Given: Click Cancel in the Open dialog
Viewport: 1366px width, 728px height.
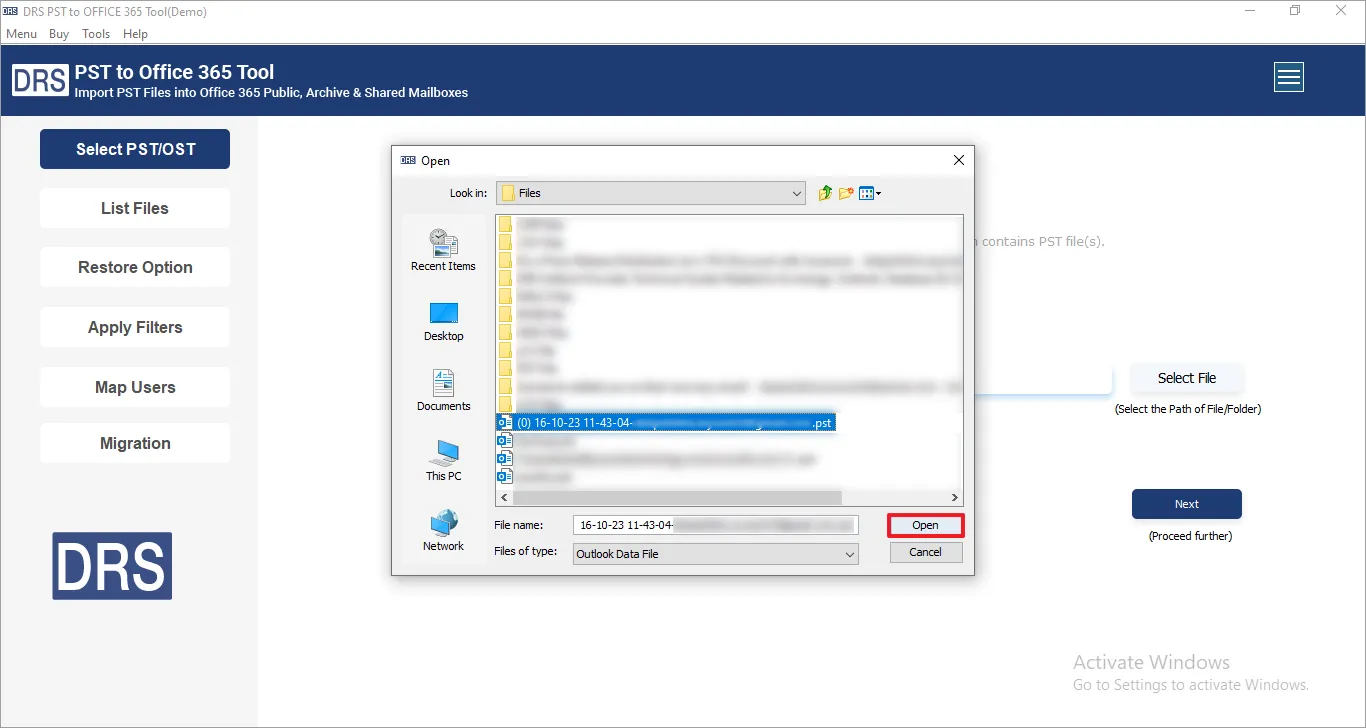Looking at the screenshot, I should point(925,552).
